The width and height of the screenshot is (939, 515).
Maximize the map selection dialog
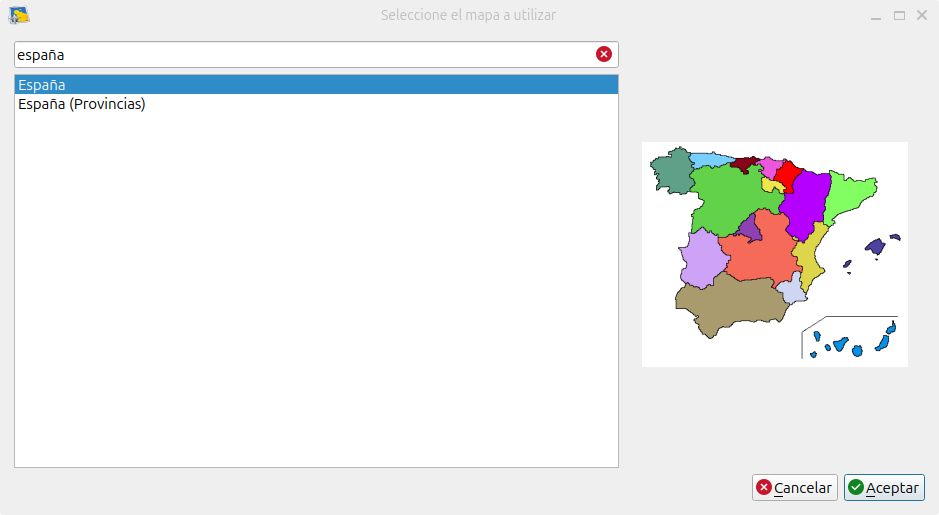point(899,16)
